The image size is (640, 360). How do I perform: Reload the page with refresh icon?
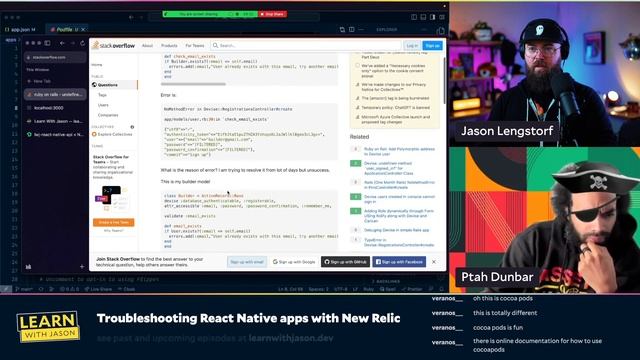tap(82, 43)
